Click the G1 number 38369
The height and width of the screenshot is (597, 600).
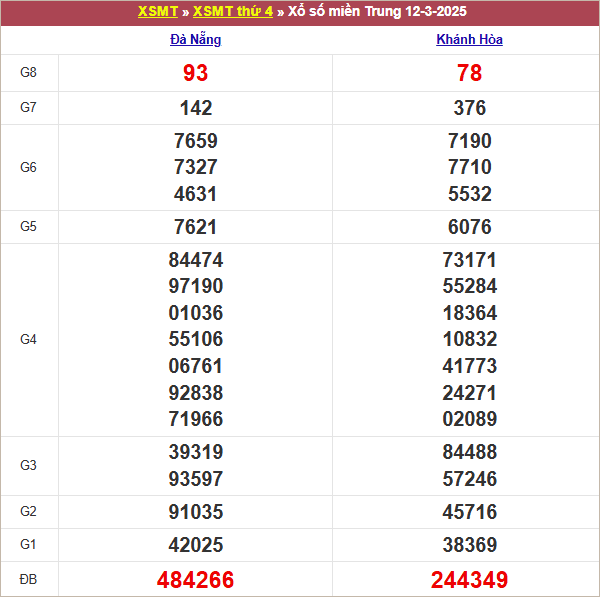(470, 545)
